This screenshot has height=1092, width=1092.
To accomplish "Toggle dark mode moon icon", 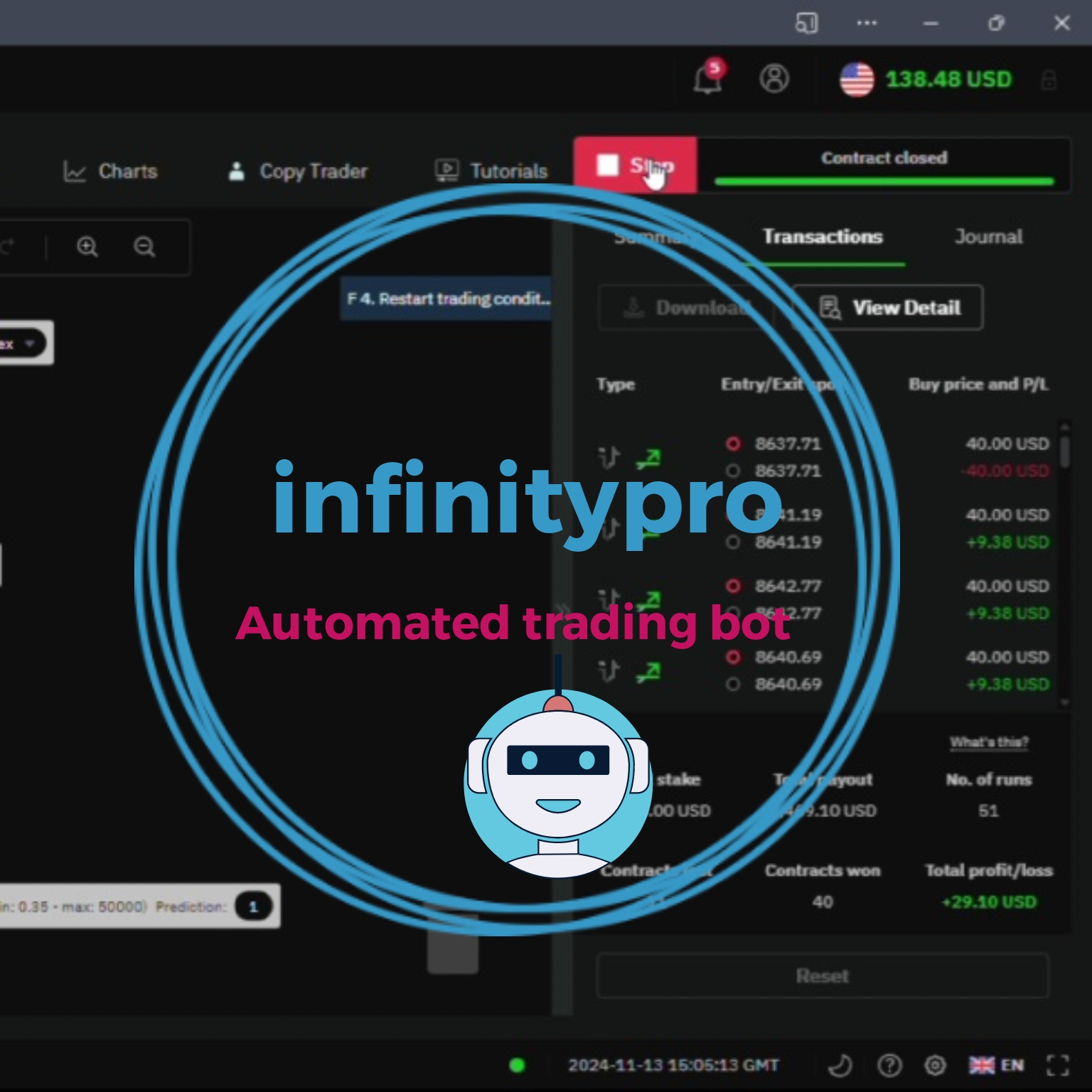I will pyautogui.click(x=840, y=1065).
